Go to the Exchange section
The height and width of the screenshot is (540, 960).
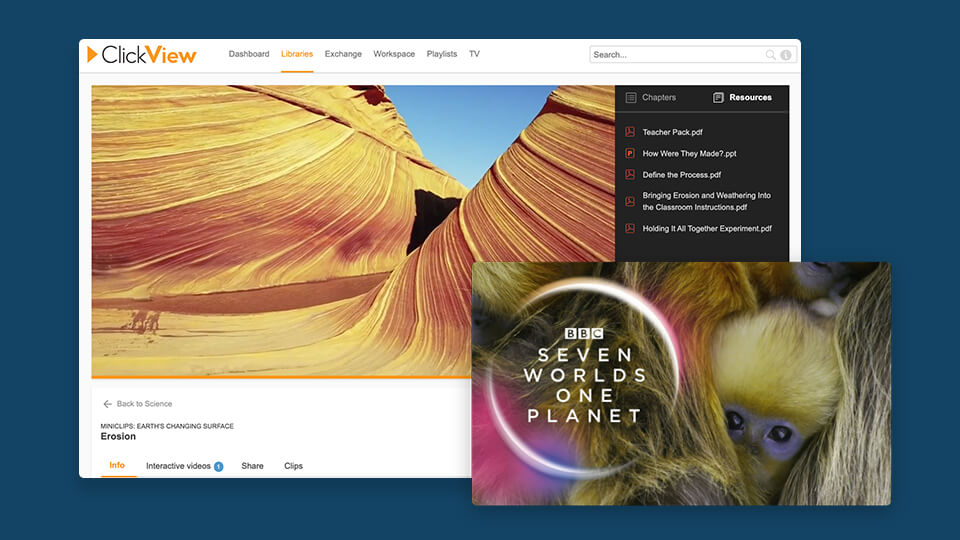point(343,54)
